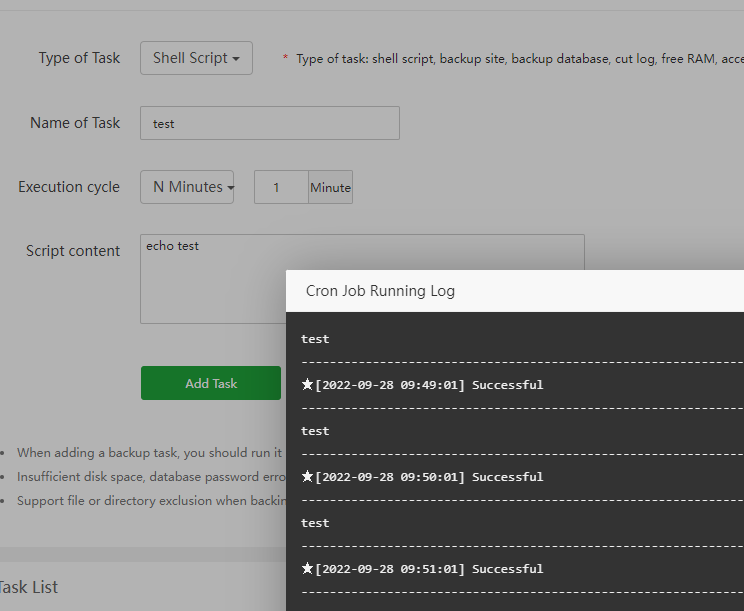Select the Task List section heading
The height and width of the screenshot is (611, 744).
29,587
